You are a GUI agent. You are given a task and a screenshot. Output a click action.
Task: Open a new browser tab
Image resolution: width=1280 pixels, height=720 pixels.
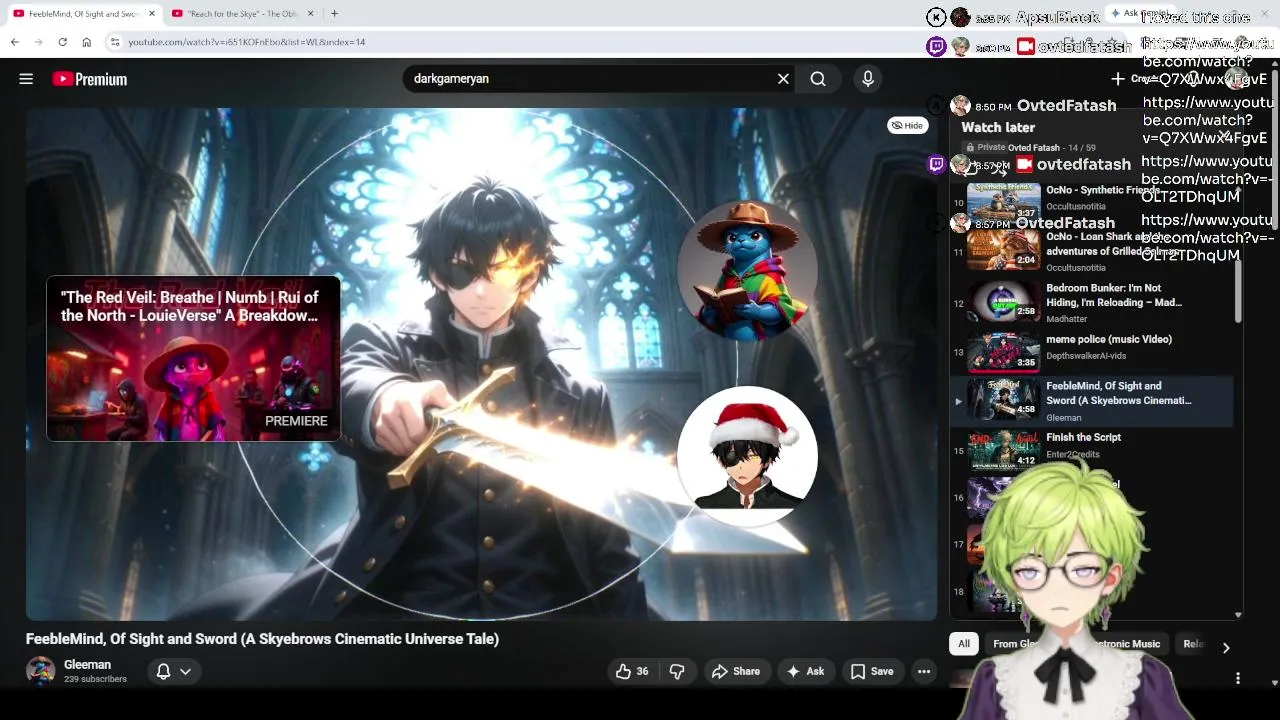pyautogui.click(x=334, y=14)
